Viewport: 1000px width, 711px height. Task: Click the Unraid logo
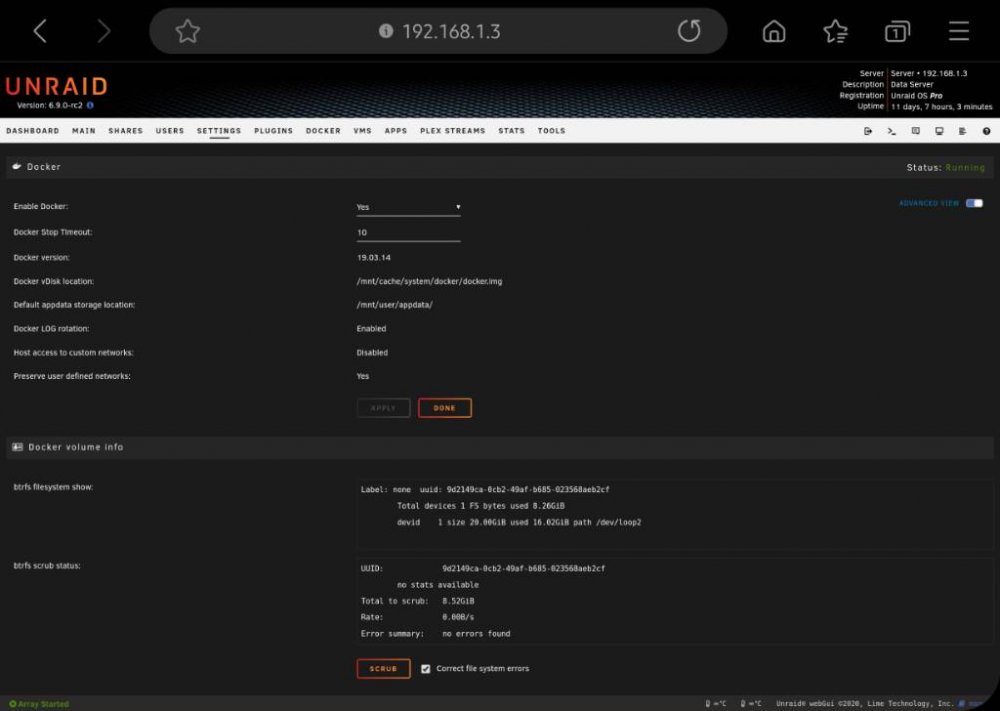[x=57, y=86]
